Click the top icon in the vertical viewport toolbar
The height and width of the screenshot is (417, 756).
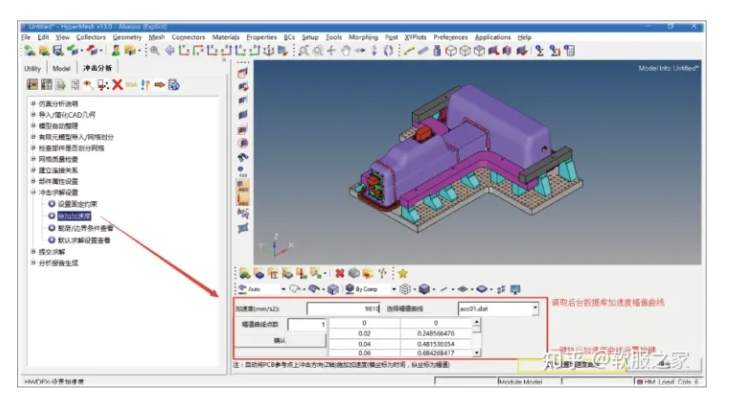pyautogui.click(x=243, y=73)
